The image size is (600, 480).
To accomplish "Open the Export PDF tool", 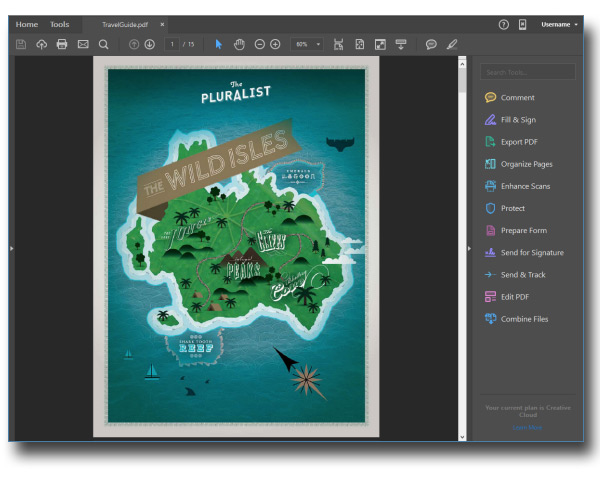I will pyautogui.click(x=518, y=142).
